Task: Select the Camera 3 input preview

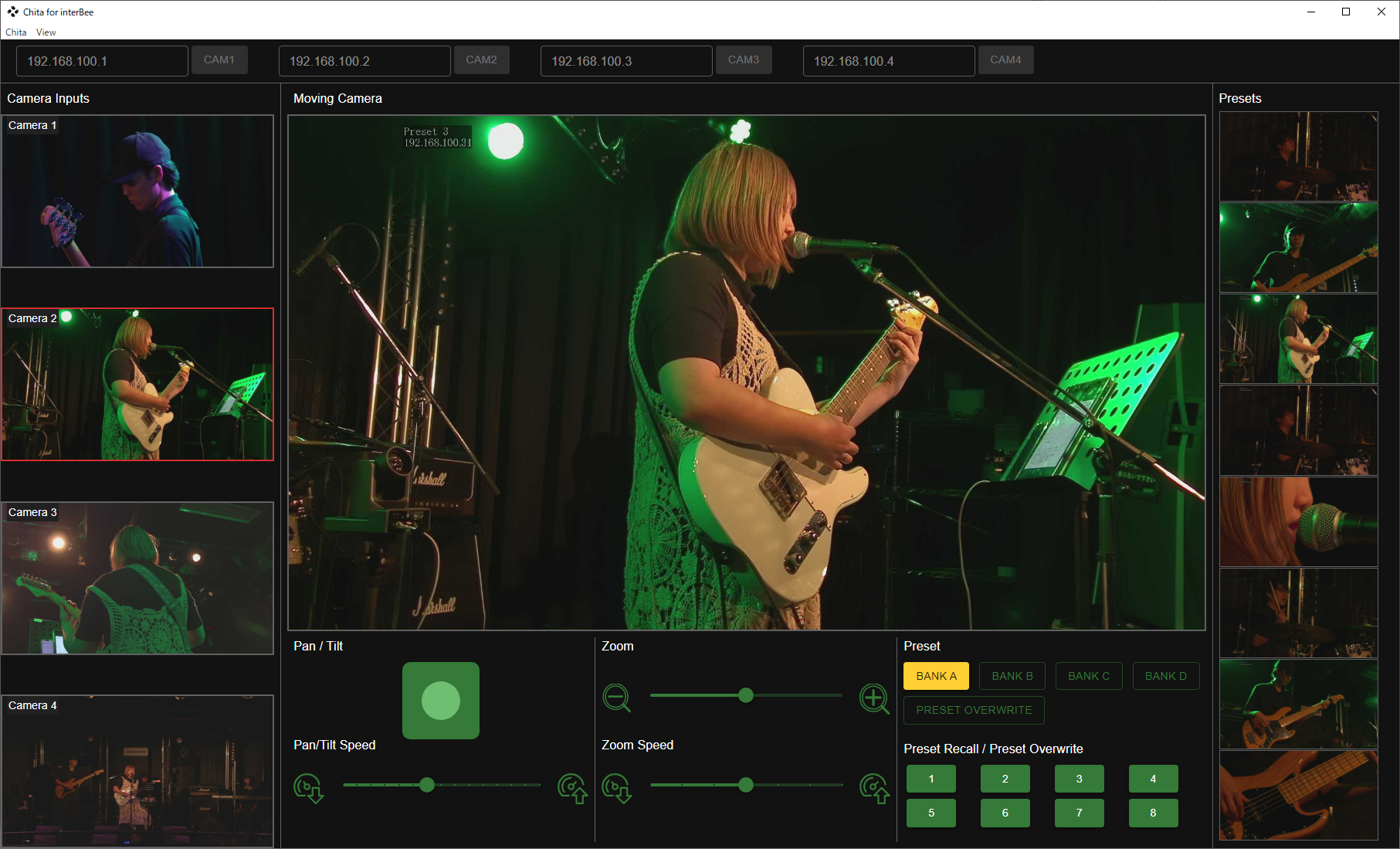Action: pos(137,578)
